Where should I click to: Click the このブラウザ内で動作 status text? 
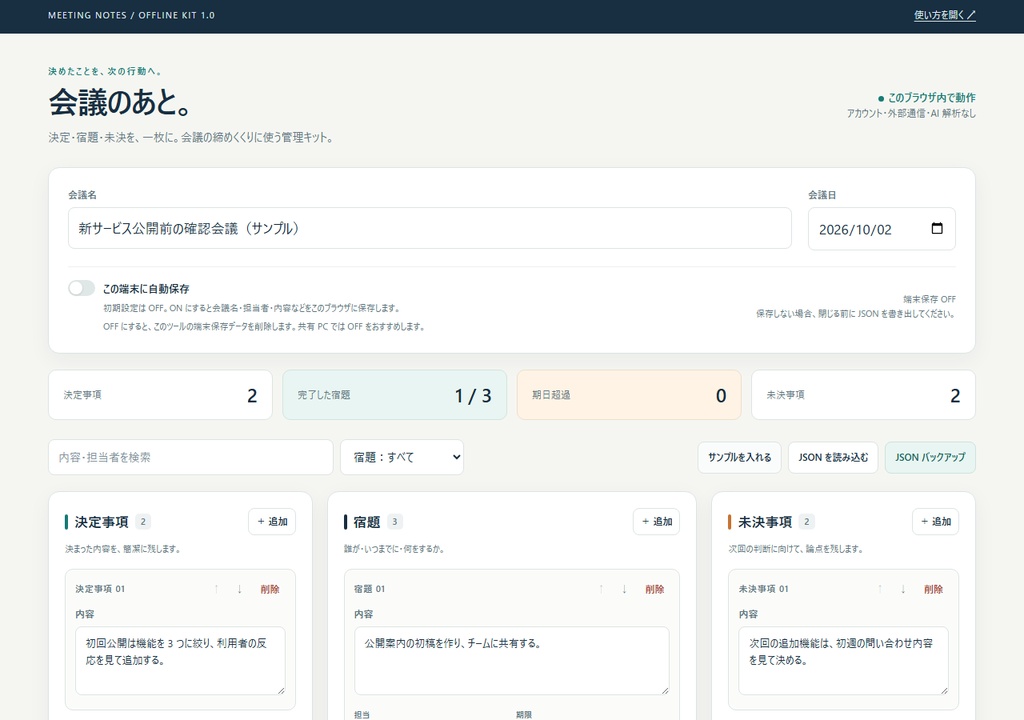point(931,98)
